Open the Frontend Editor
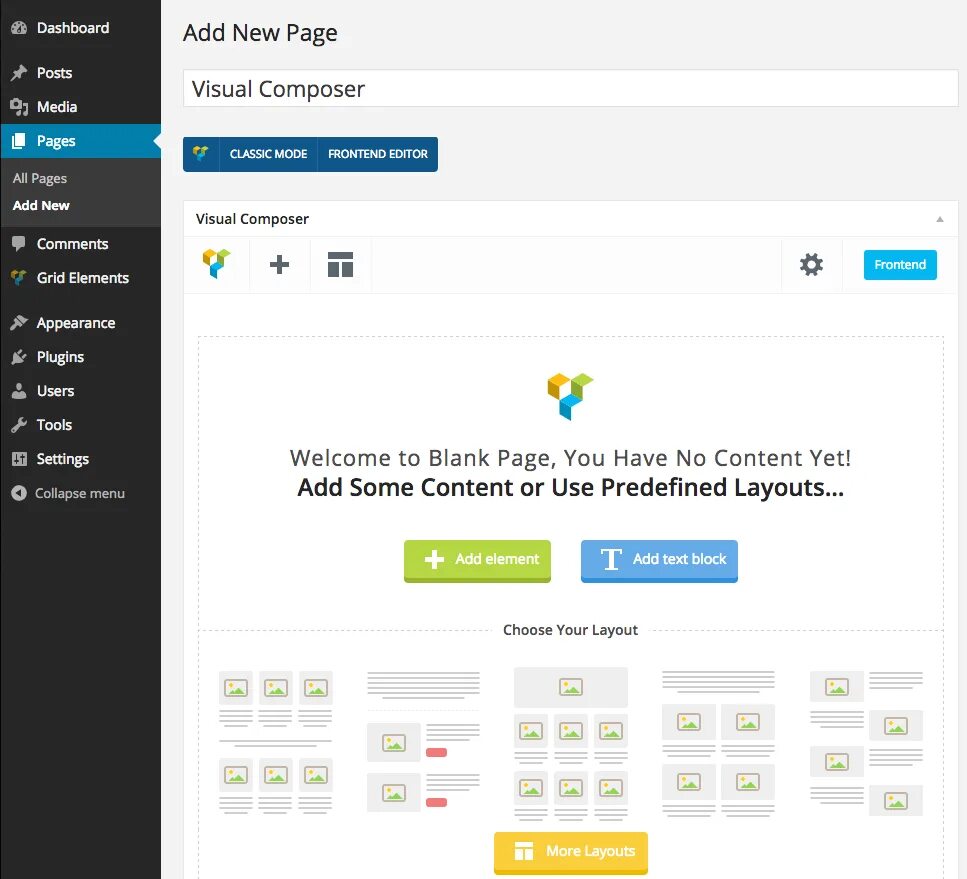 [377, 154]
